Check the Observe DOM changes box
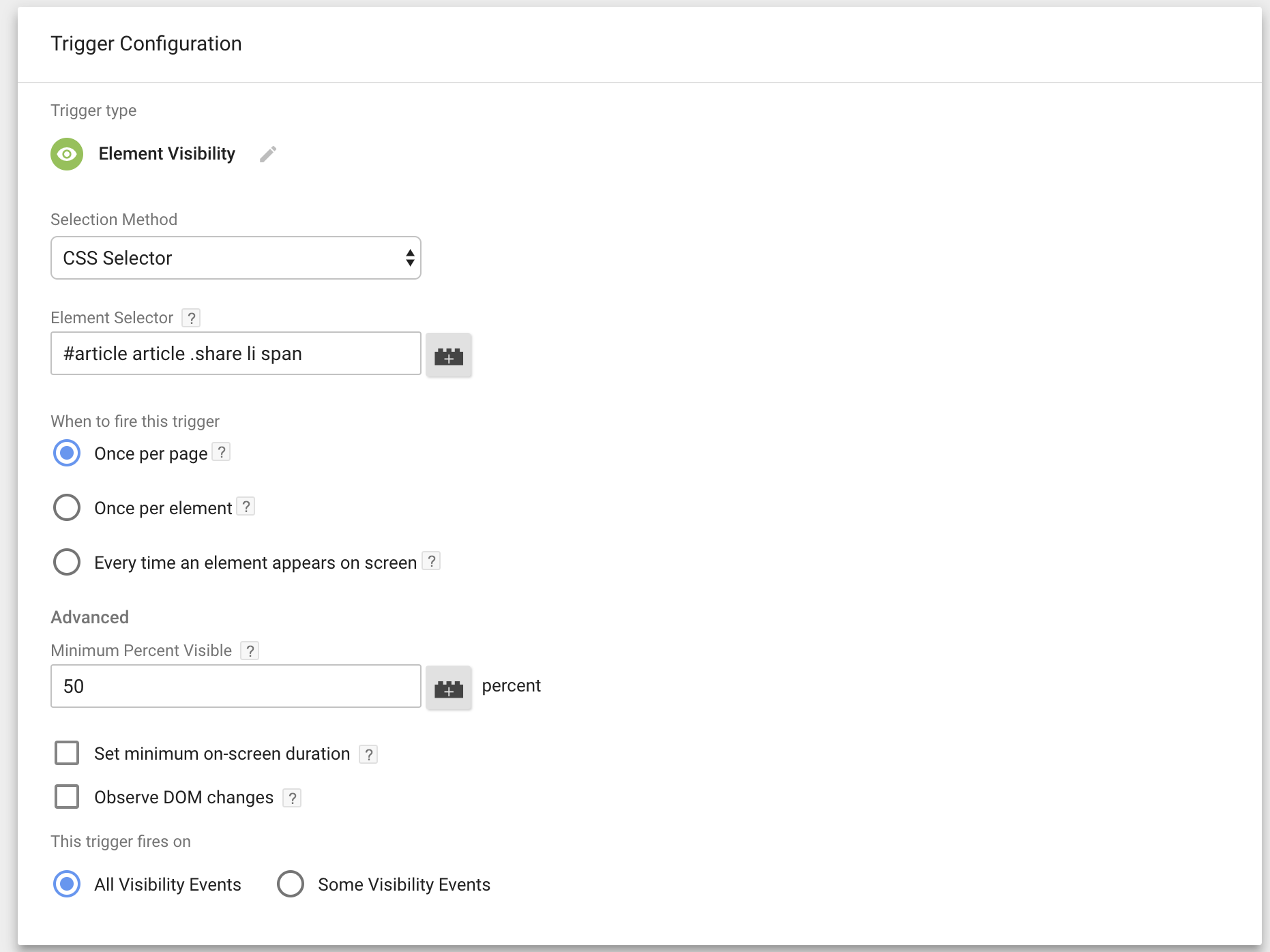Image resolution: width=1270 pixels, height=952 pixels. coord(67,797)
